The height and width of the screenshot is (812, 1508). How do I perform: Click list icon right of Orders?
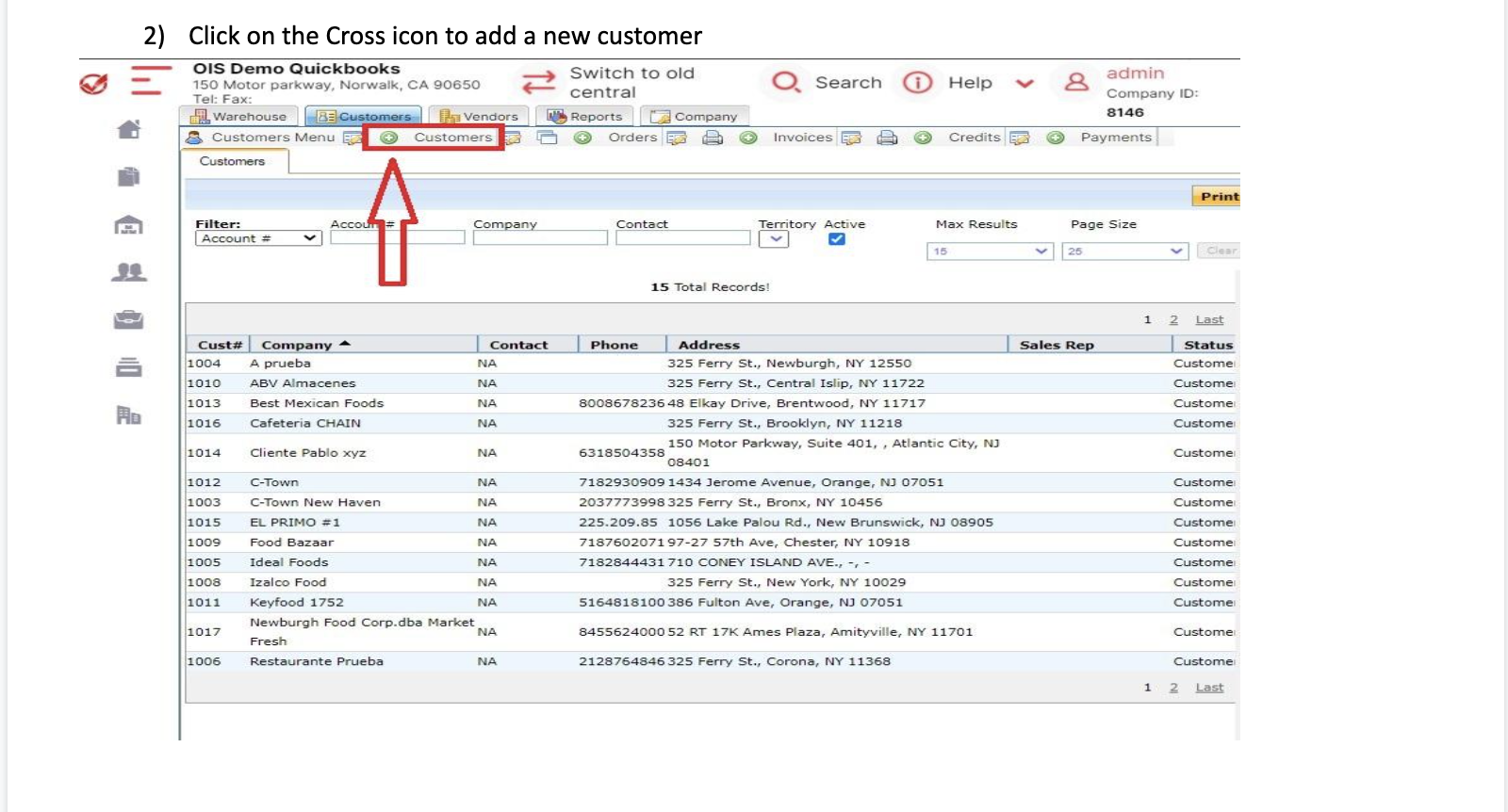pyautogui.click(x=677, y=138)
